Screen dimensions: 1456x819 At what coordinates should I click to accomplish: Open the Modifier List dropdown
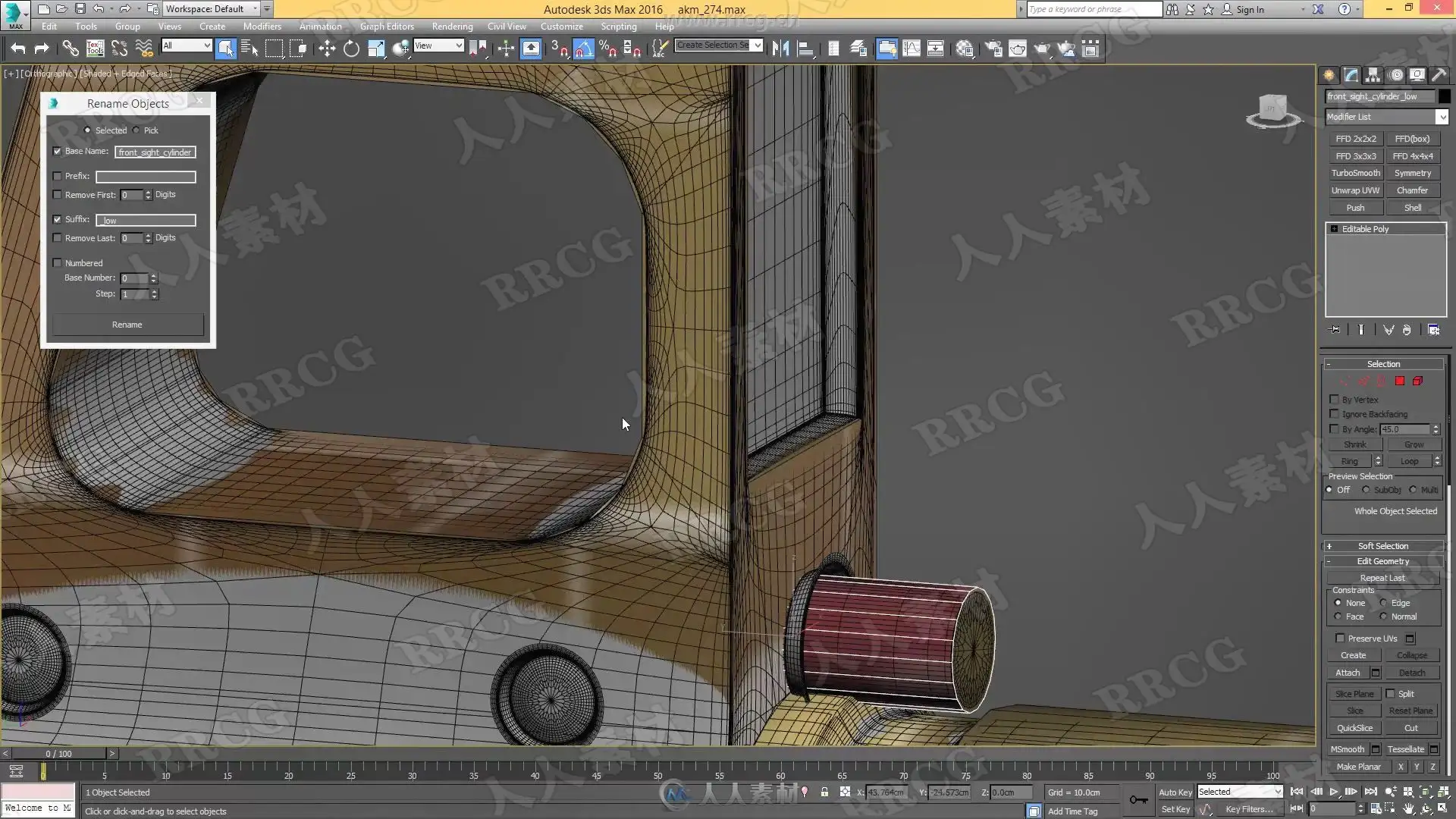pos(1442,117)
